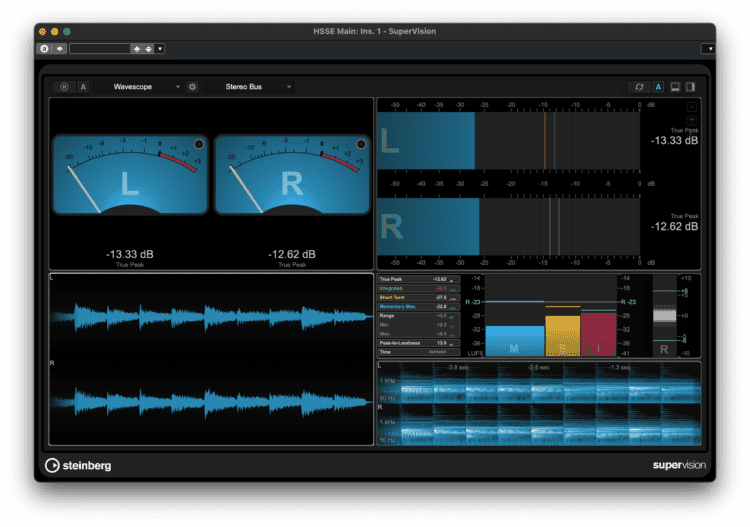Load the previous preset with the up arrow
The image size is (750, 527).
[137, 48]
